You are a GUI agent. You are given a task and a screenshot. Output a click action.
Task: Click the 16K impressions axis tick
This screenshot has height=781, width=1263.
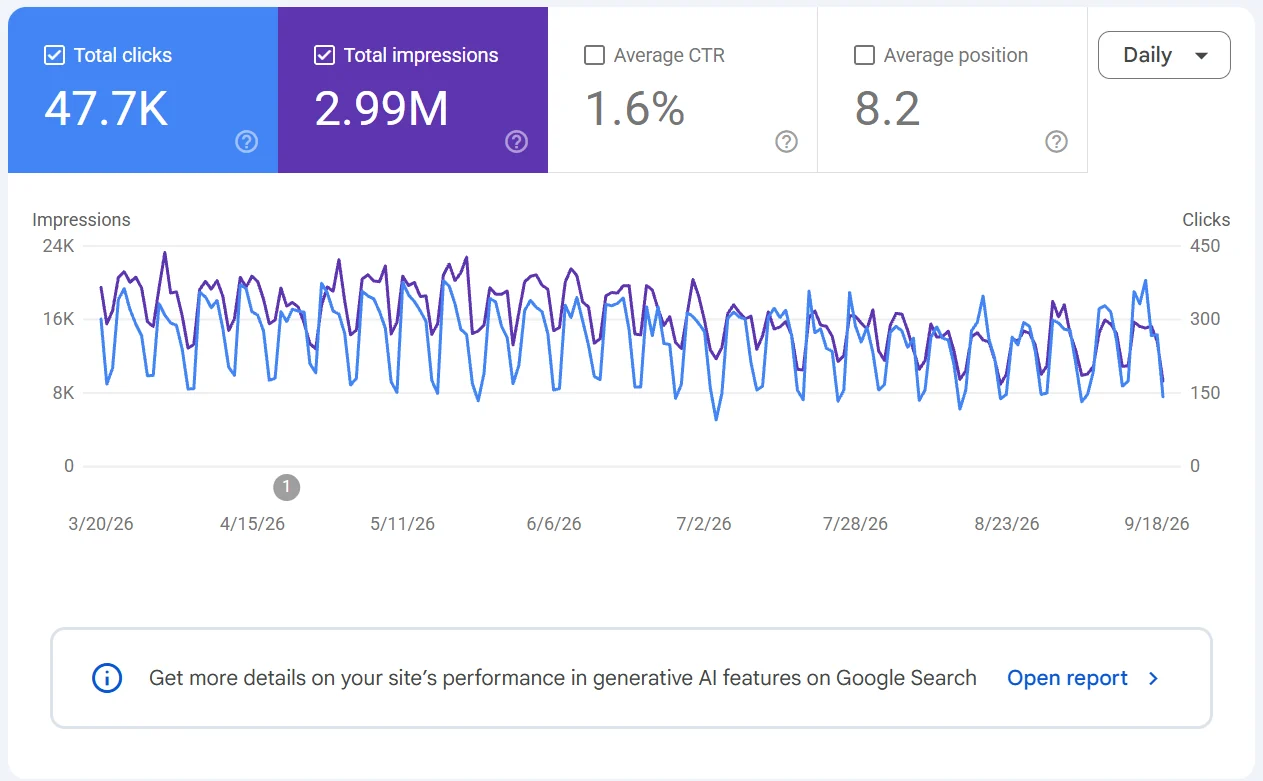coord(57,319)
